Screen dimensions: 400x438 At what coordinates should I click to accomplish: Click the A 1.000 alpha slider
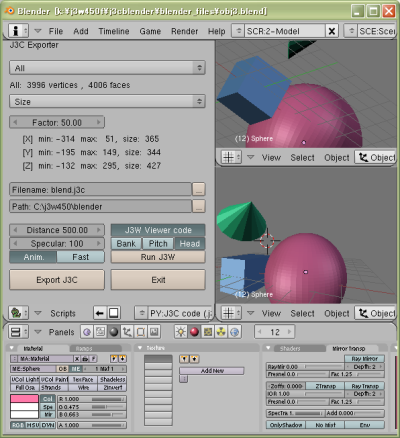(x=92, y=425)
